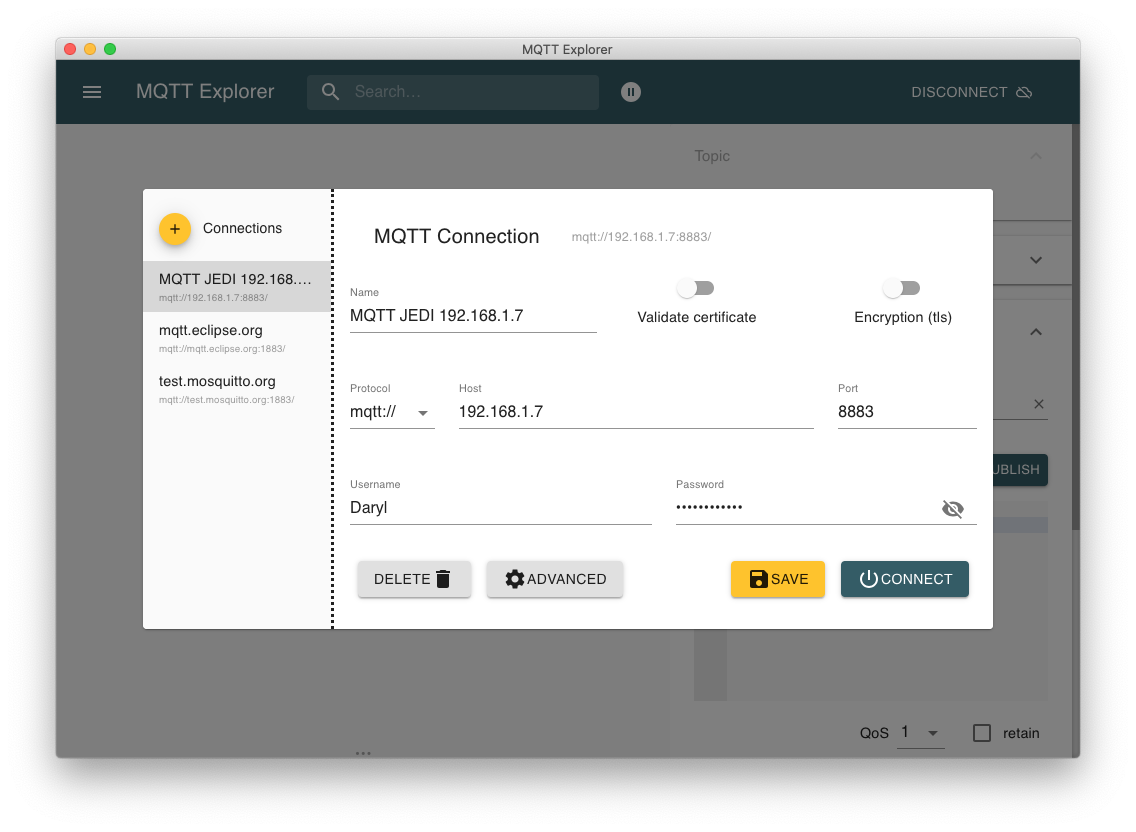Click the SAVE button
This screenshot has height=832, width=1136.
pyautogui.click(x=777, y=579)
